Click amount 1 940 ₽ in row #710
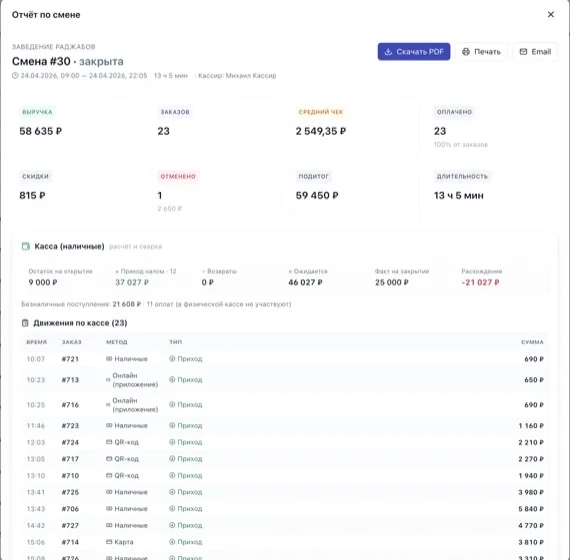Viewport: 570px width, 560px height. click(531, 476)
